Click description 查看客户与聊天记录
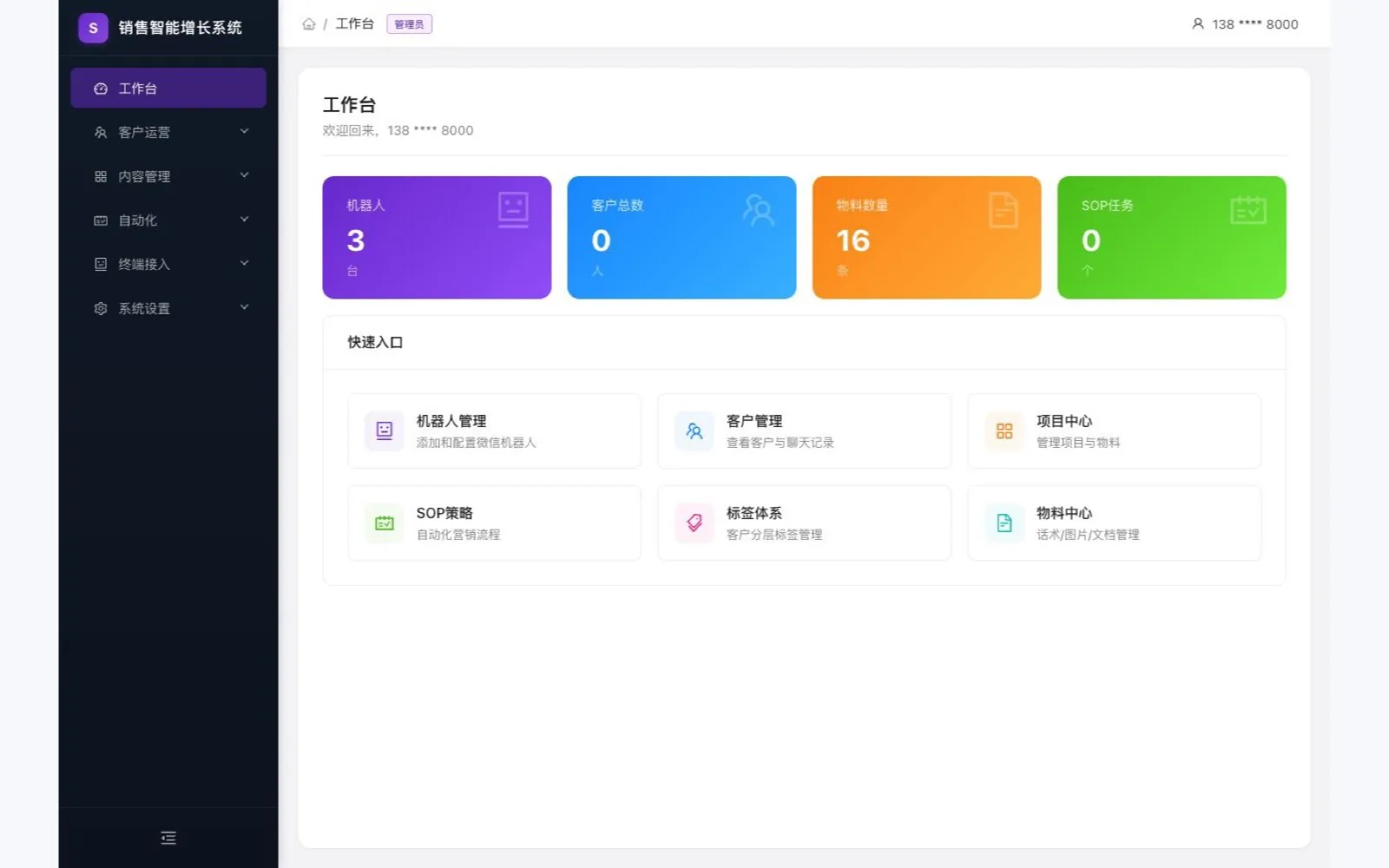The height and width of the screenshot is (868, 1389). (780, 443)
